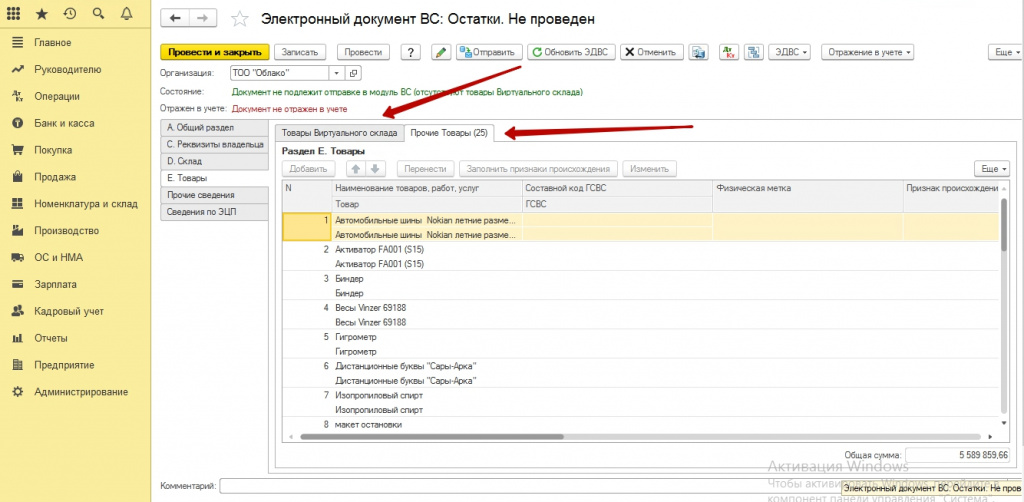1024x502 pixels.
Task: Click Обновить ЭДВС button
Action: click(x=571, y=53)
